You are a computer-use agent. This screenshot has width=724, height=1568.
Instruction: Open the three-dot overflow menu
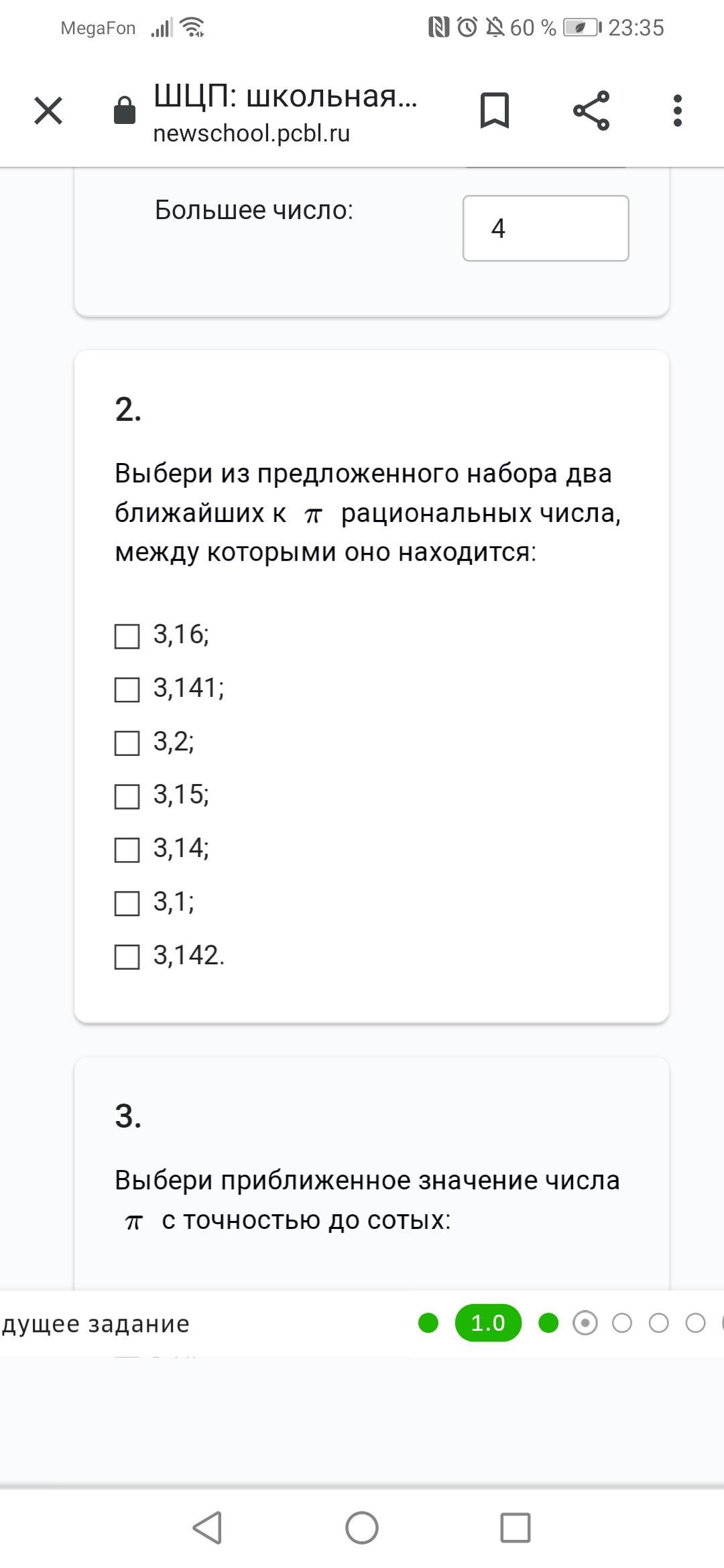pos(678,111)
